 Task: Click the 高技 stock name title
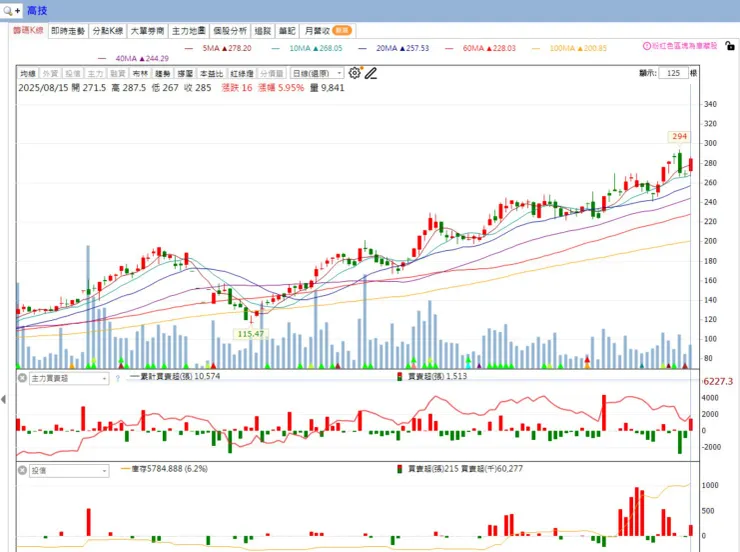(x=37, y=10)
